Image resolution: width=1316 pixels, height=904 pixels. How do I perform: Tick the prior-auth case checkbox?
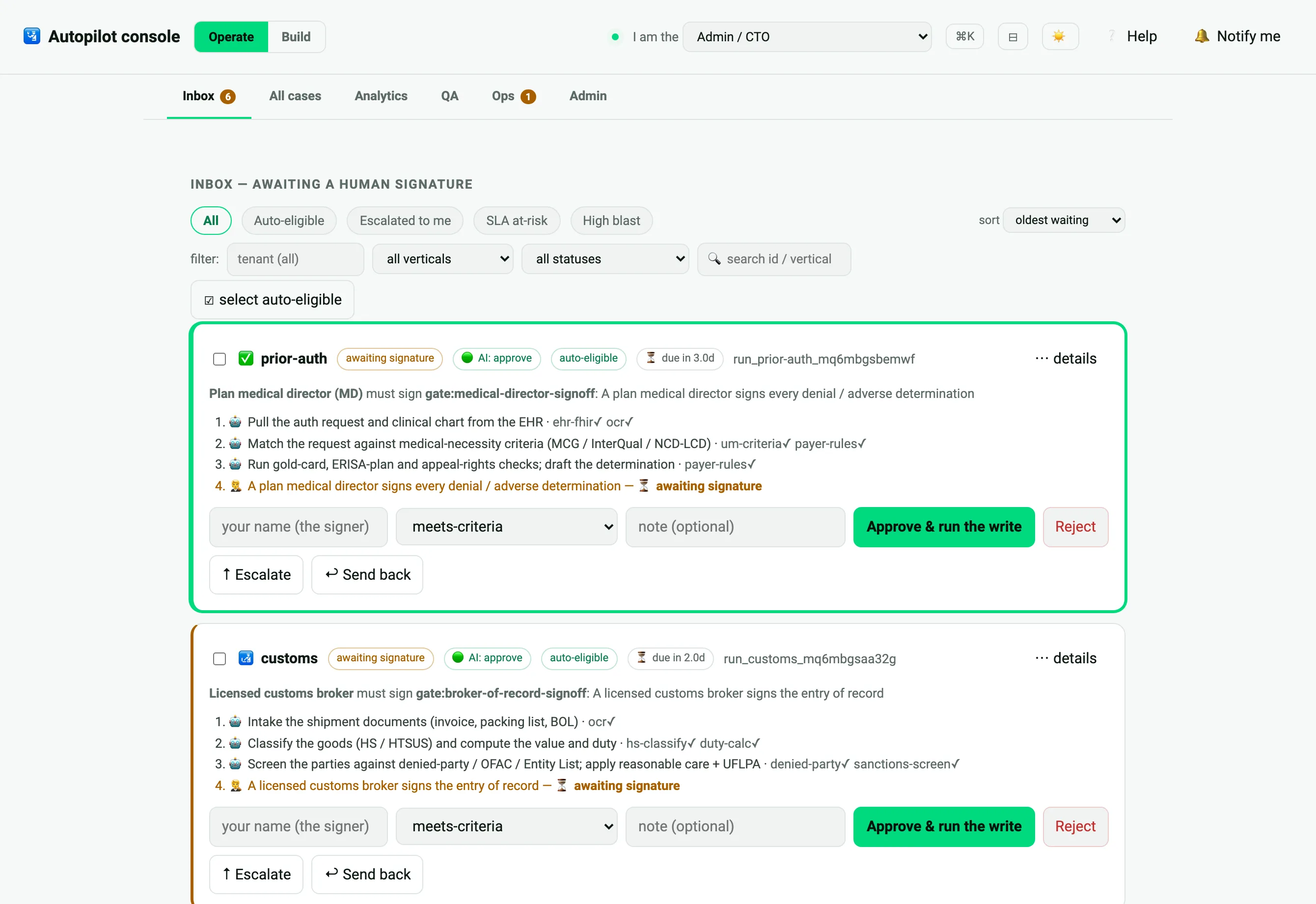coord(219,359)
